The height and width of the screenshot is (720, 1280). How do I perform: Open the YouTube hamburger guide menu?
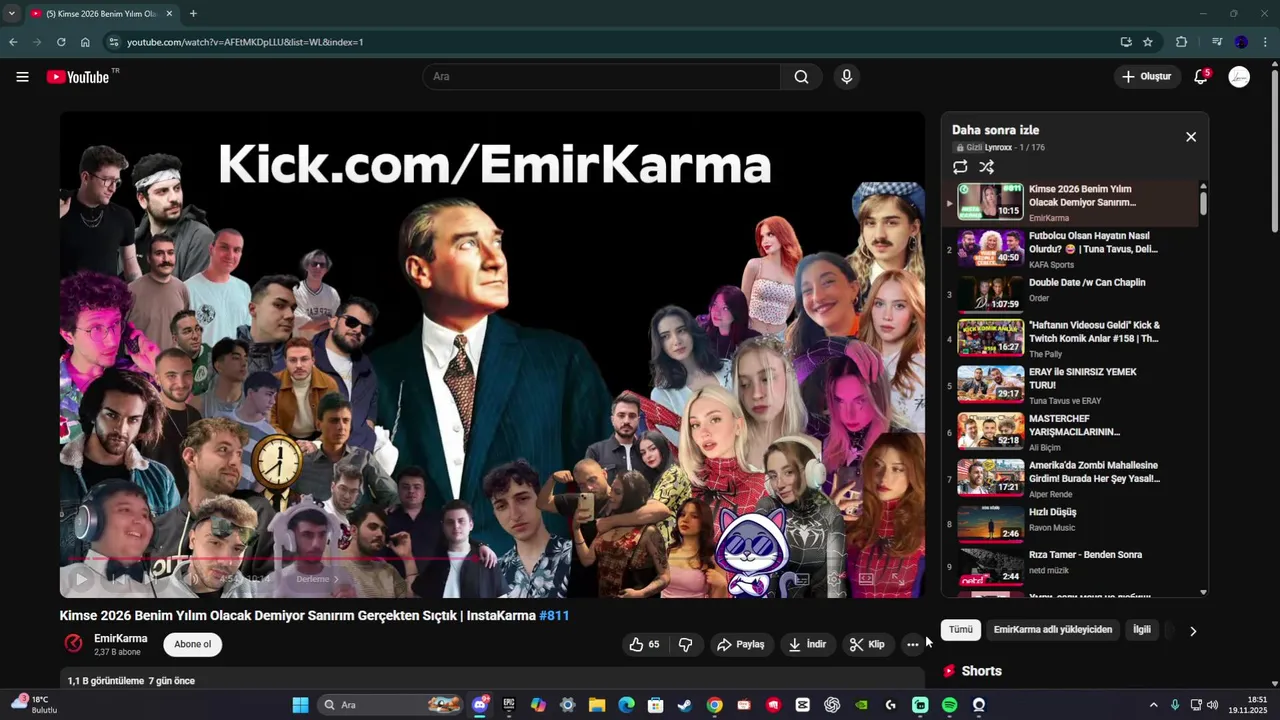(22, 77)
